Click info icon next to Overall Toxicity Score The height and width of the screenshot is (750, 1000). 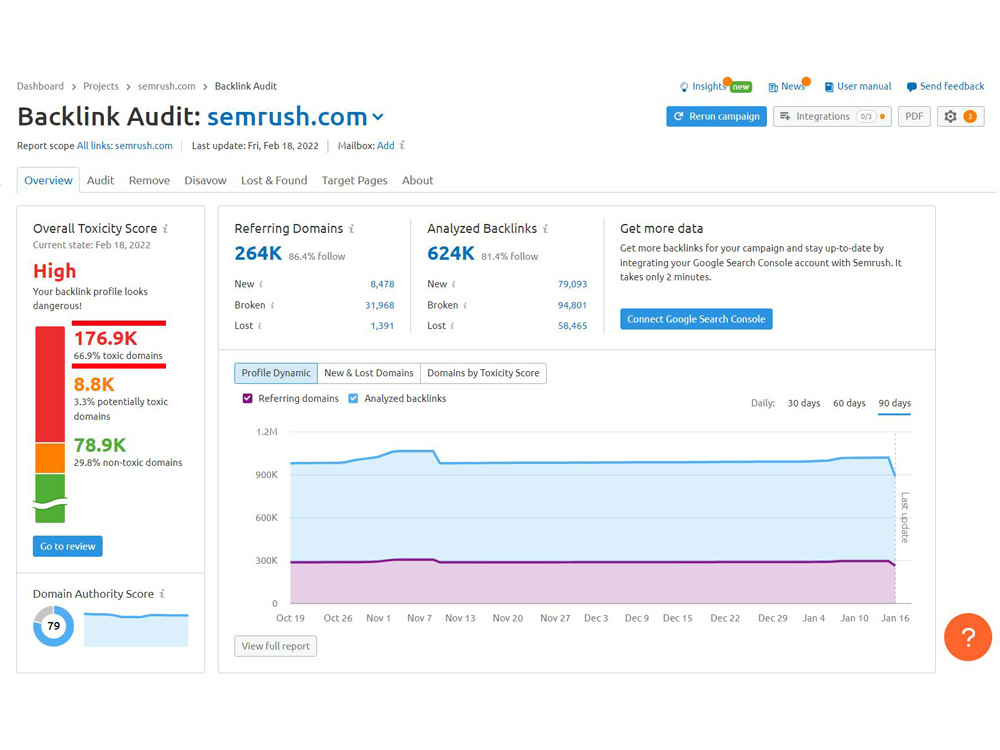pos(165,228)
